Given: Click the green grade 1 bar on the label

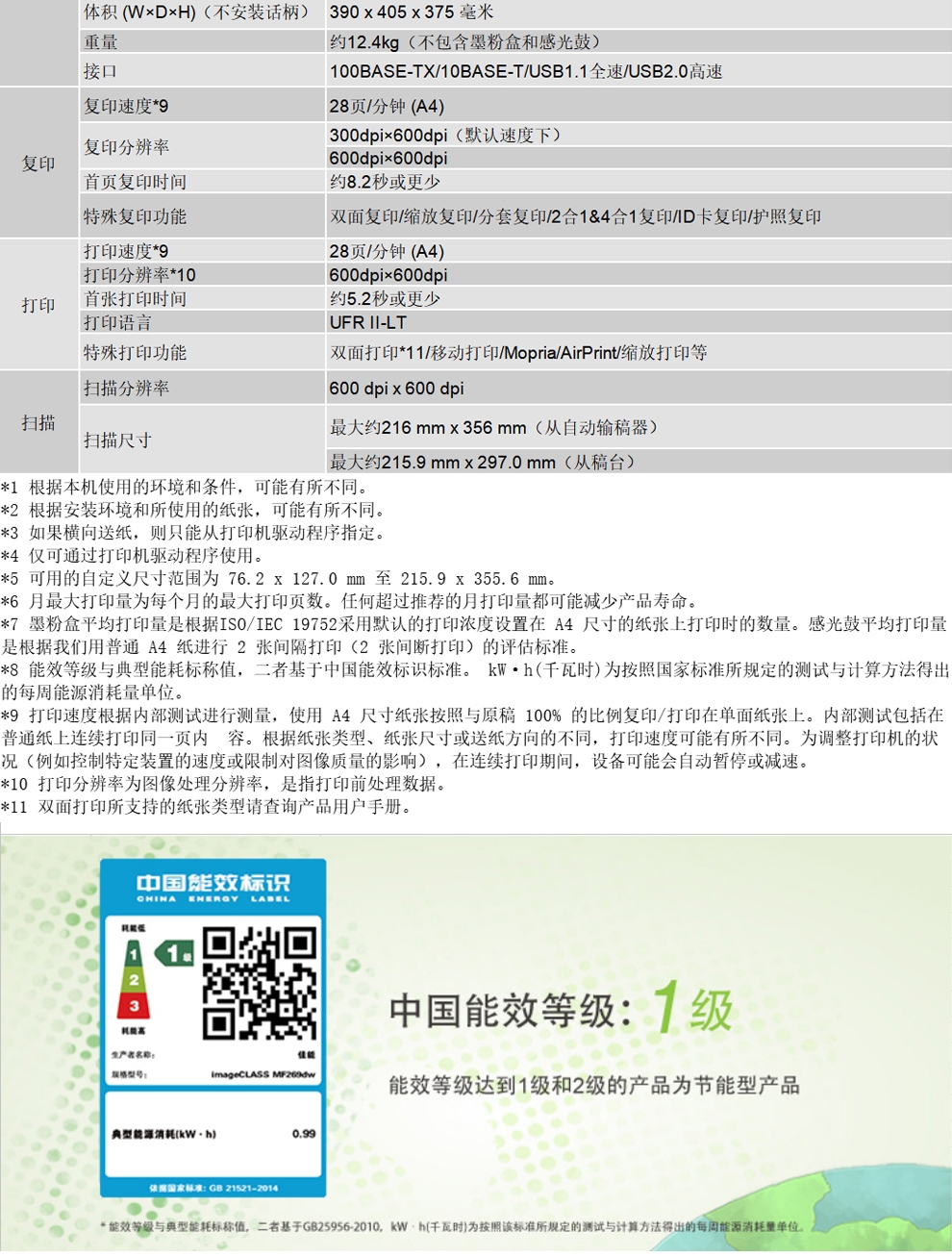Looking at the screenshot, I should point(134,953).
